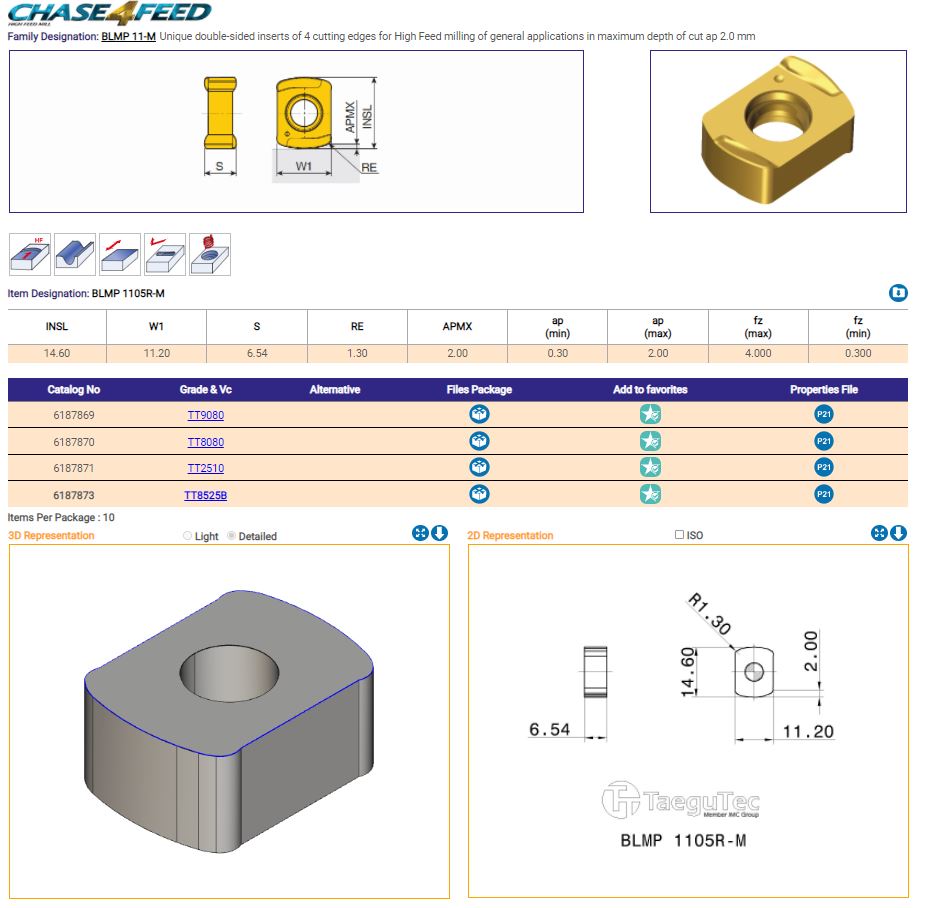Click the helical interpolation application icon
925x908 pixels.
210,255
